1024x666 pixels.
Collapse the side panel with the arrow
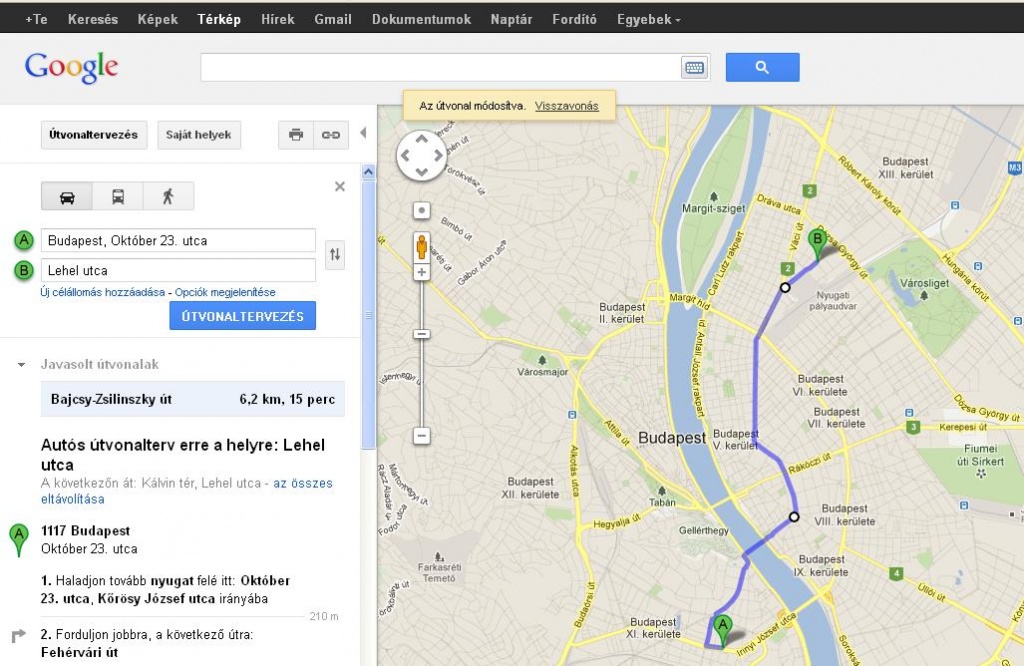pyautogui.click(x=363, y=133)
